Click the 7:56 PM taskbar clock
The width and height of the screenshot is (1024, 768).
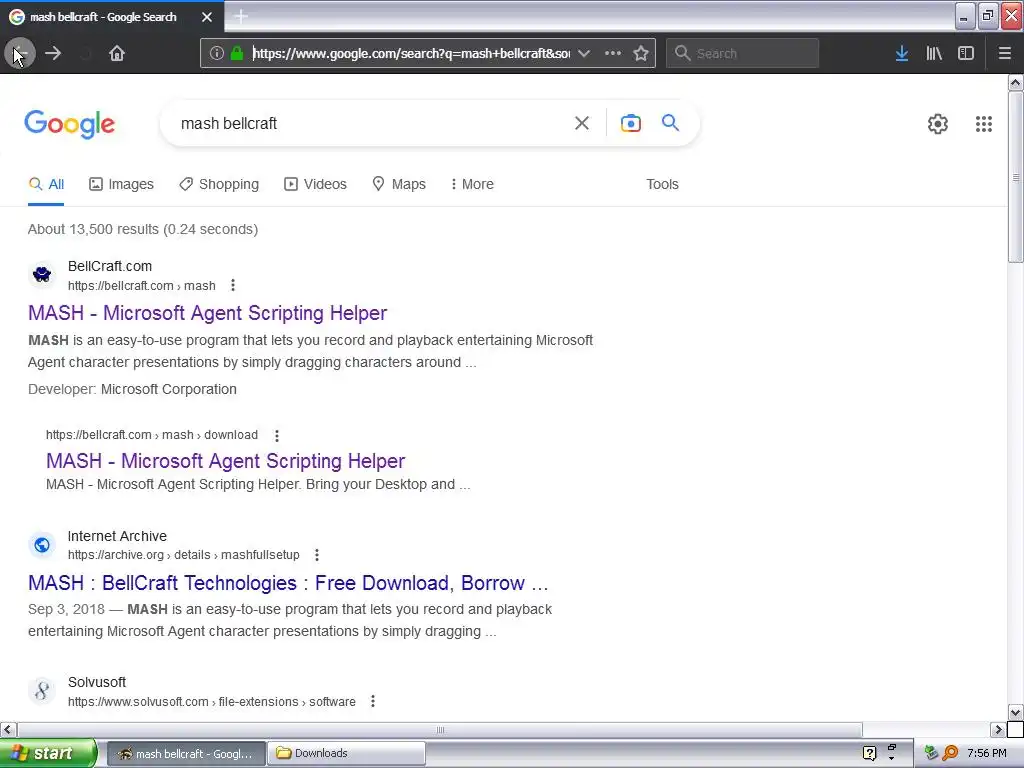pyautogui.click(x=987, y=754)
